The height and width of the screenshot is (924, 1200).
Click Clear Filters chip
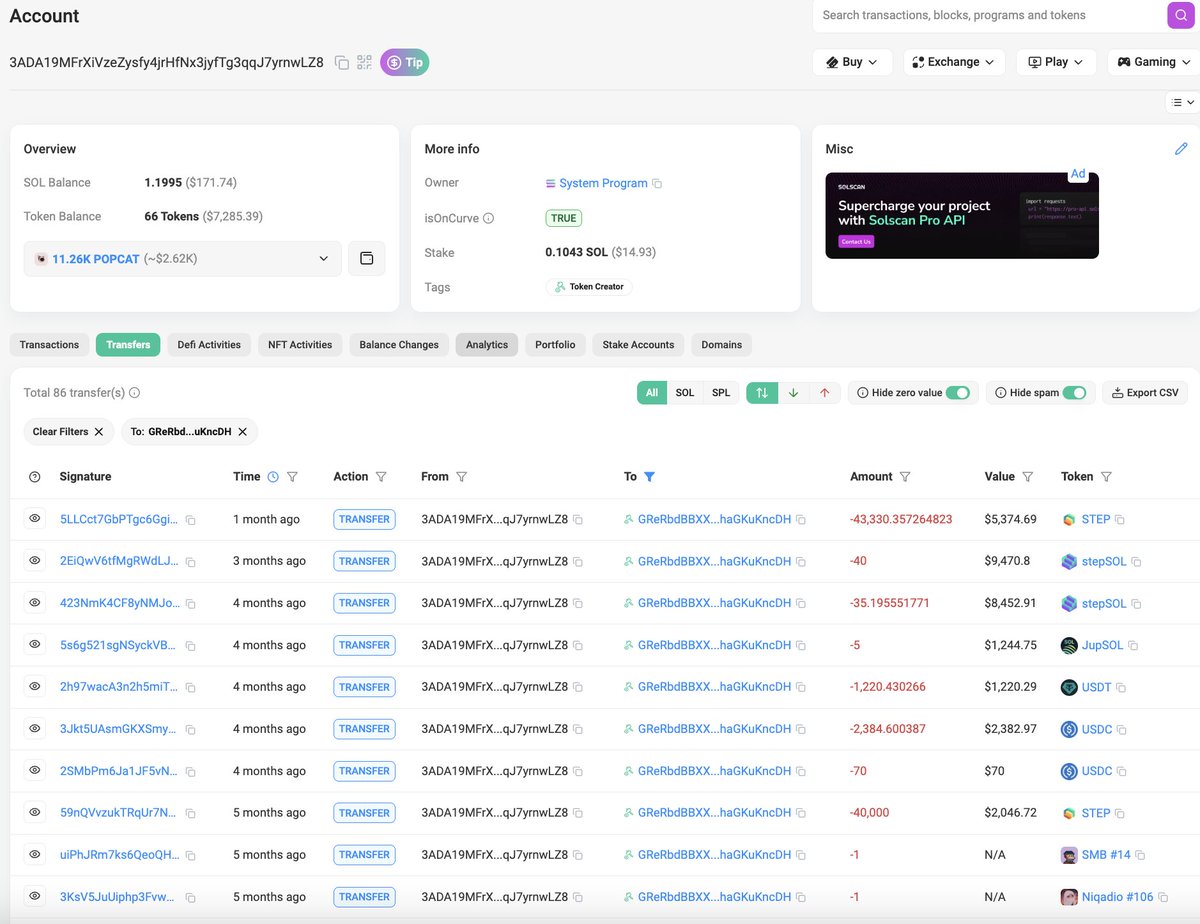[68, 432]
